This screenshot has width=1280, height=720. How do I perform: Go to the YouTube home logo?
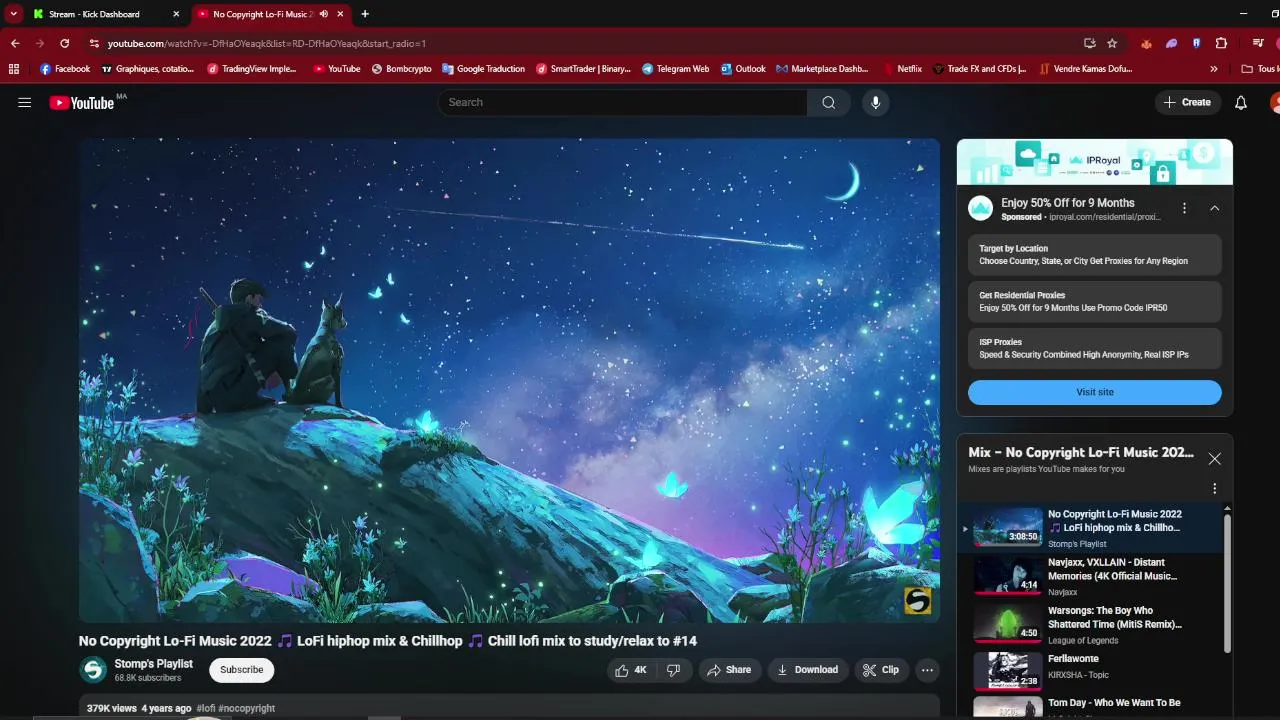pyautogui.click(x=82, y=103)
